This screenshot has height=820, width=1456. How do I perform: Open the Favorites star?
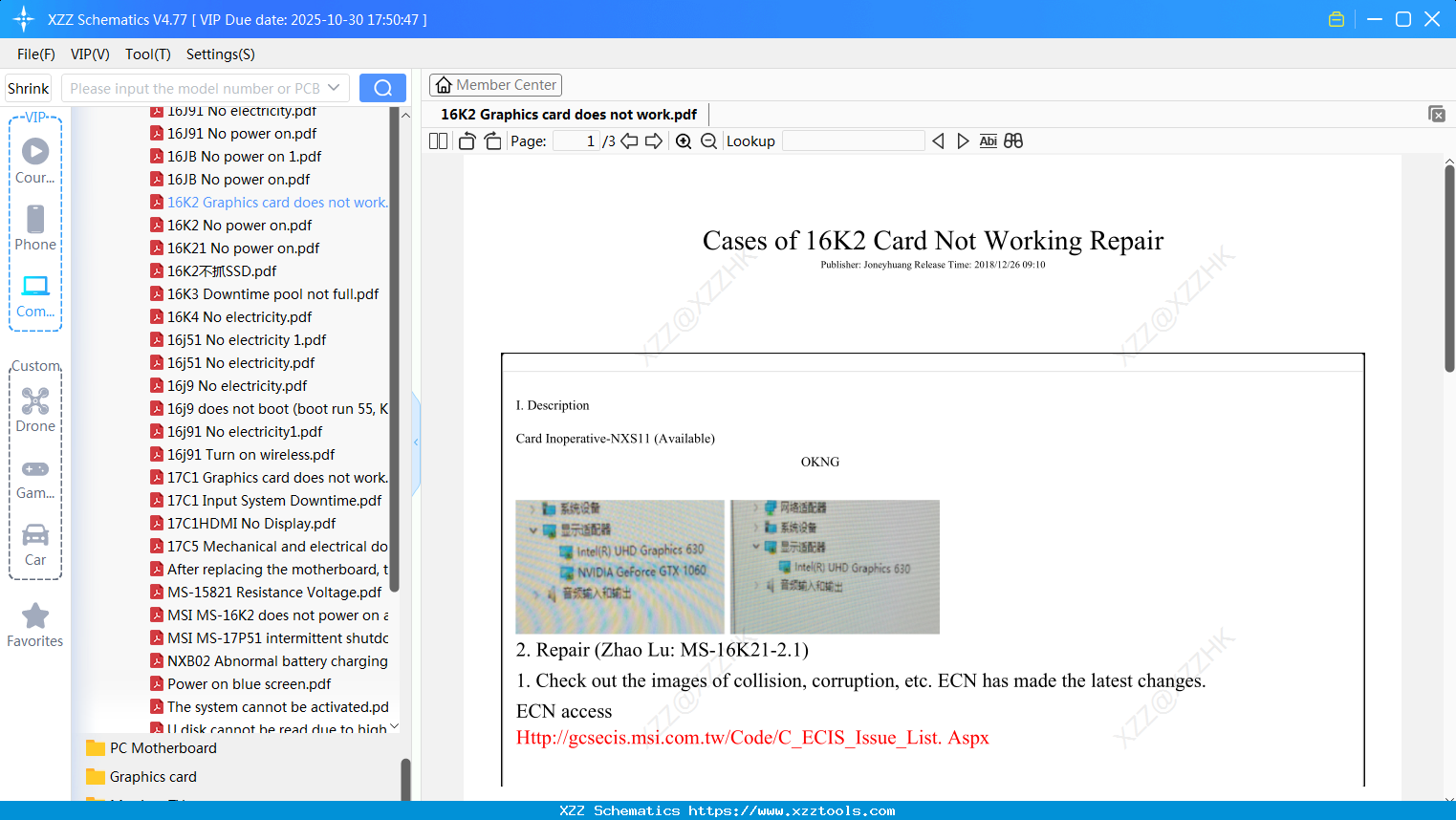click(x=35, y=625)
